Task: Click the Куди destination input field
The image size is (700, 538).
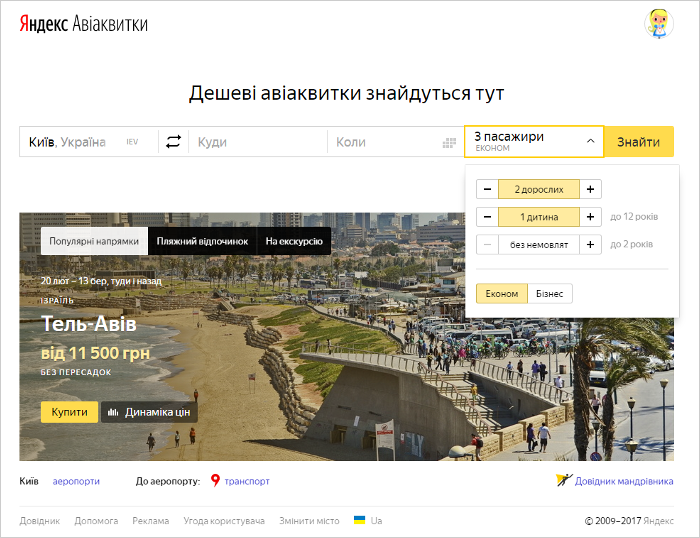Action: tap(258, 142)
